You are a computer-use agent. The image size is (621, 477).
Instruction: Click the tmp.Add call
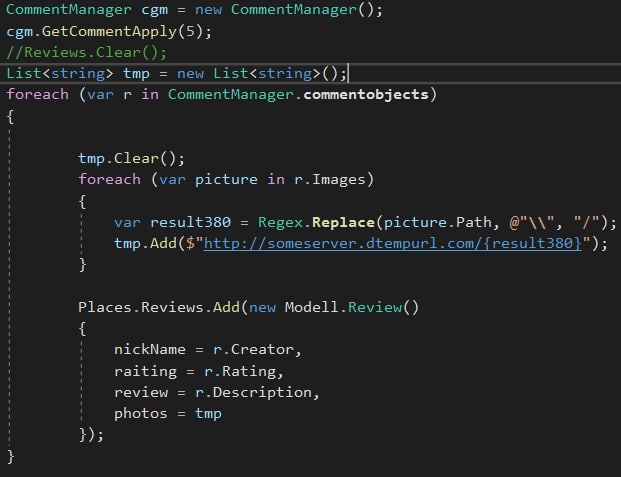pos(145,243)
